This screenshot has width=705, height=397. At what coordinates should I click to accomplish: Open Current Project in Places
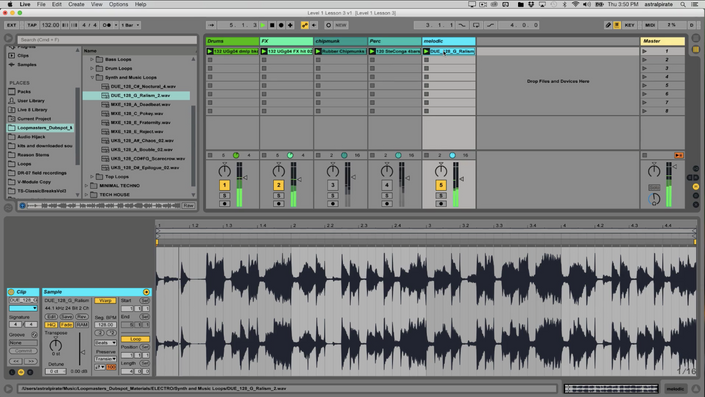coord(34,119)
